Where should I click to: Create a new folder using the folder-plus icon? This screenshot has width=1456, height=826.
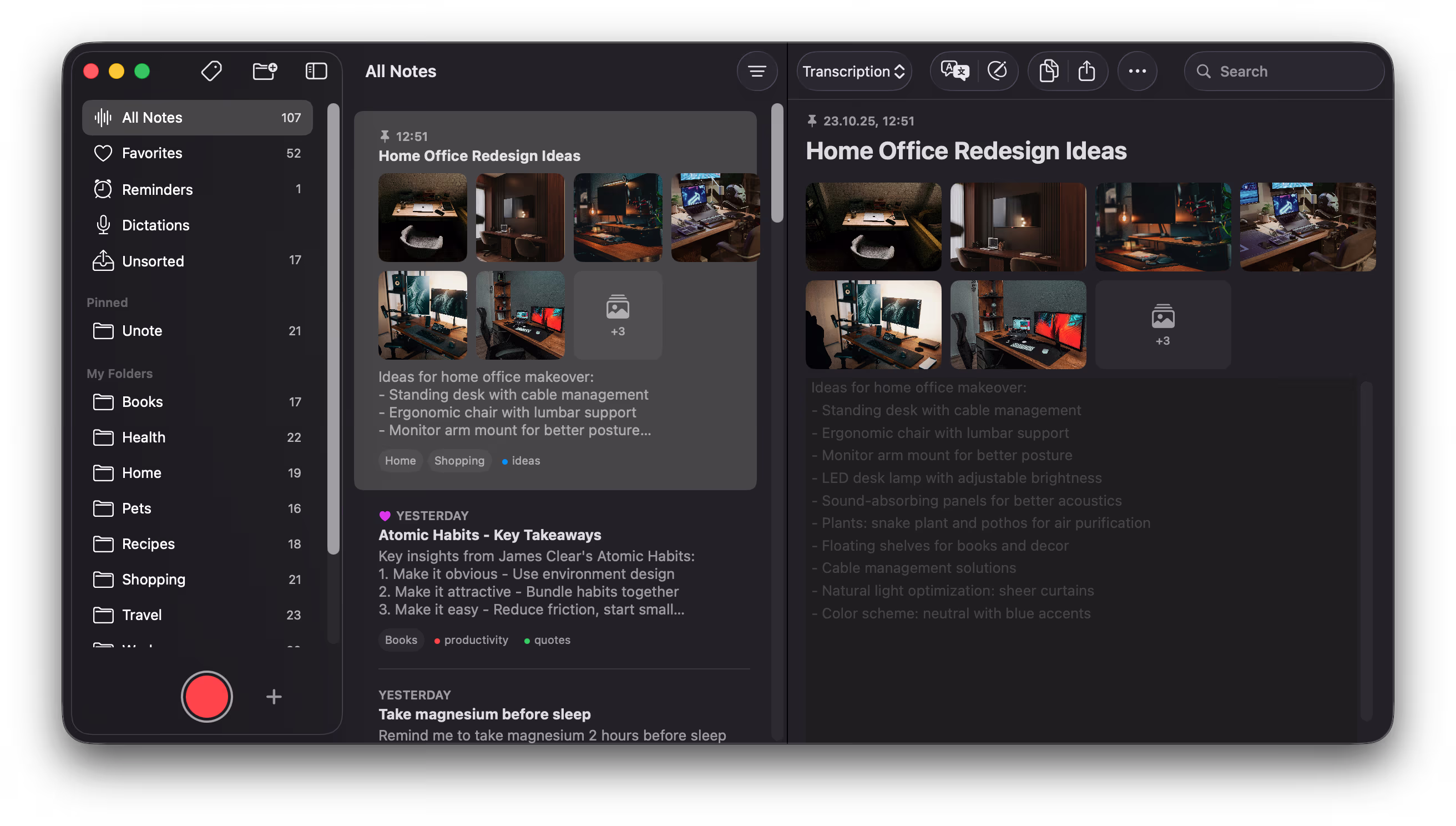pos(264,71)
